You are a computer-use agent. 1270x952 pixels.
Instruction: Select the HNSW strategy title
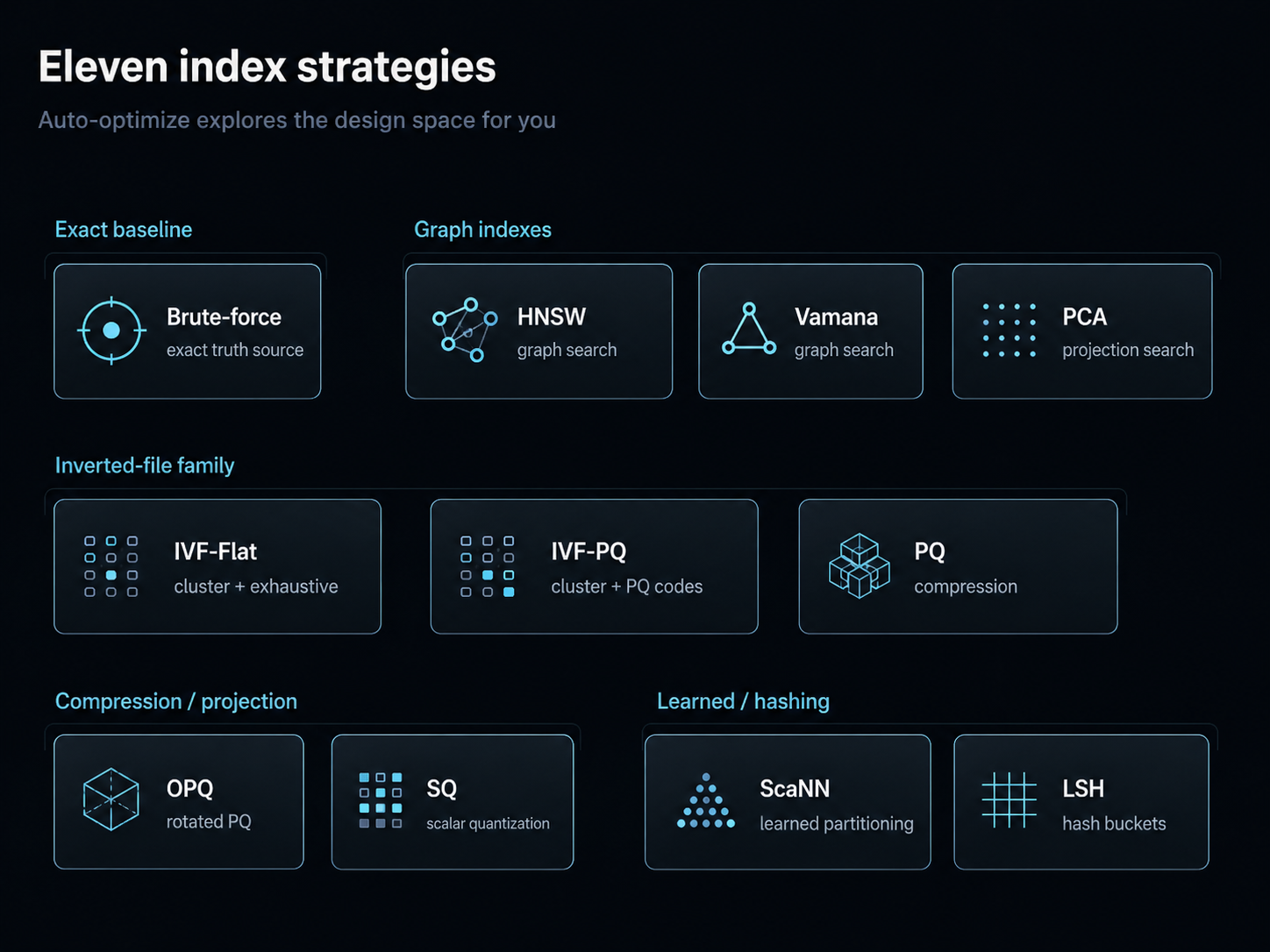click(x=552, y=316)
